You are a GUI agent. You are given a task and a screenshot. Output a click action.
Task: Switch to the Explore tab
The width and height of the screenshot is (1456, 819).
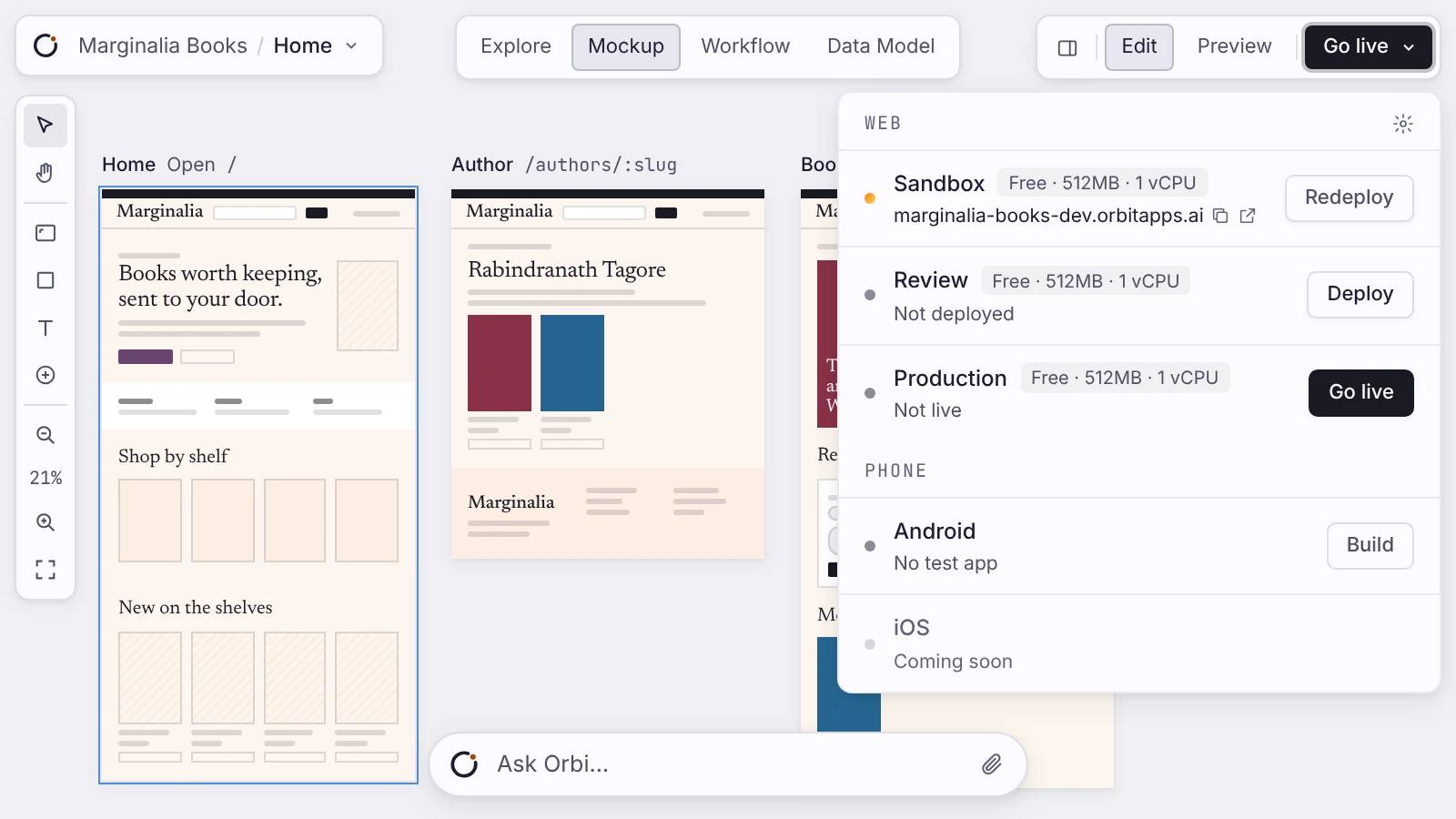tap(516, 46)
